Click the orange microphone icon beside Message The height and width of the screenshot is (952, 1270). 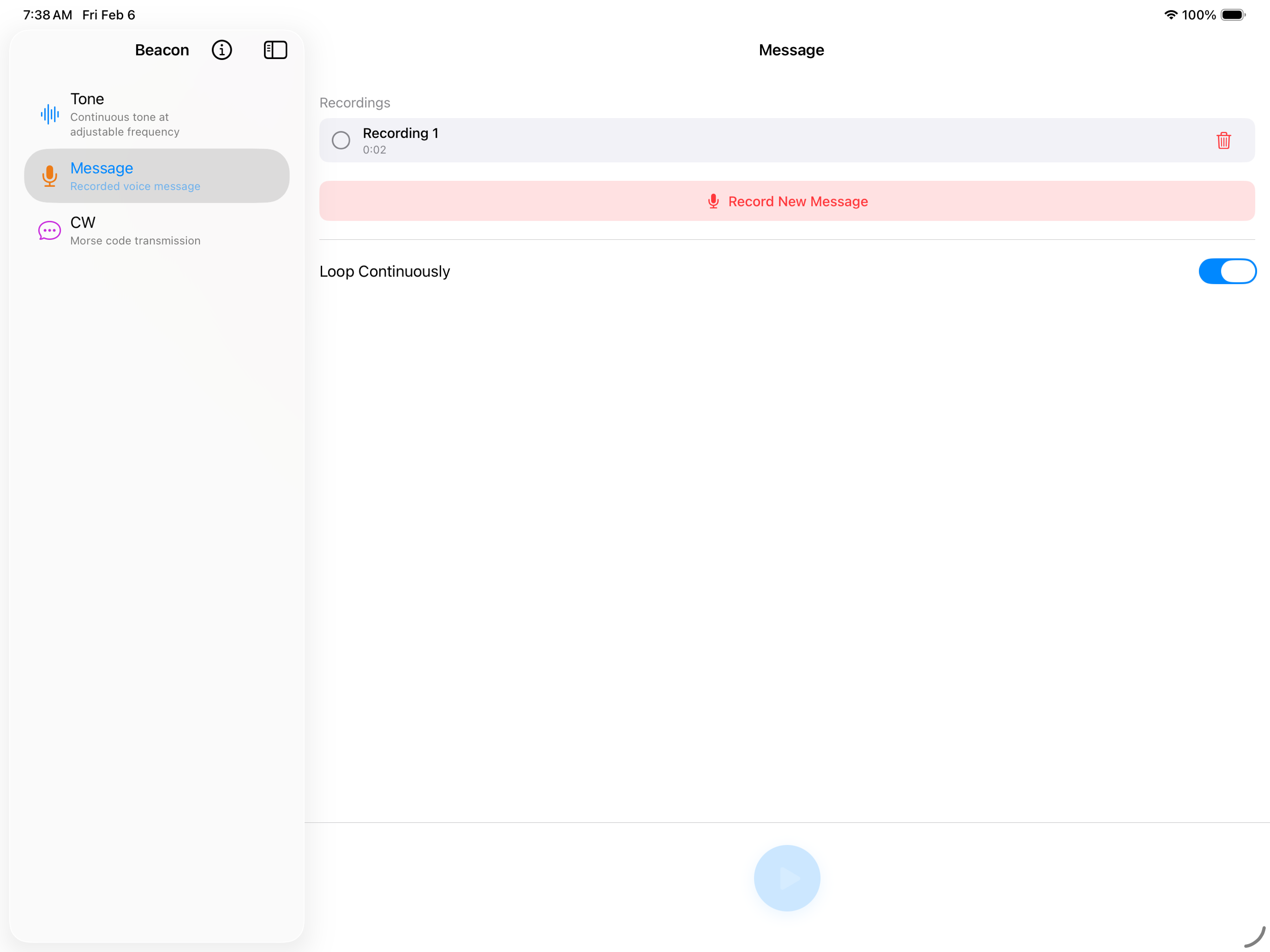point(49,176)
